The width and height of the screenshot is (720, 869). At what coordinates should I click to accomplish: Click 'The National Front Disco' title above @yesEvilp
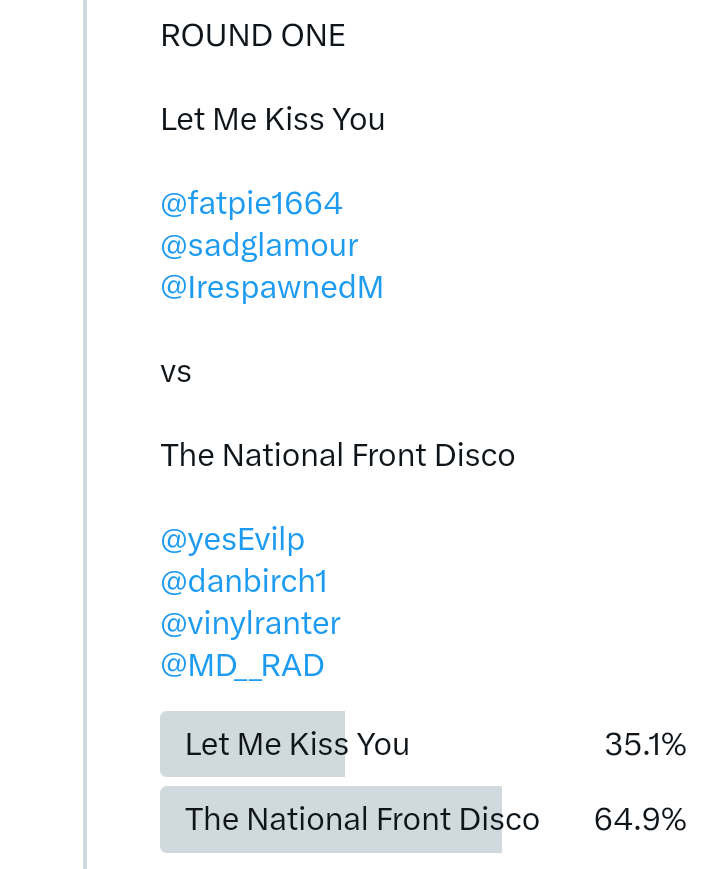pos(337,456)
